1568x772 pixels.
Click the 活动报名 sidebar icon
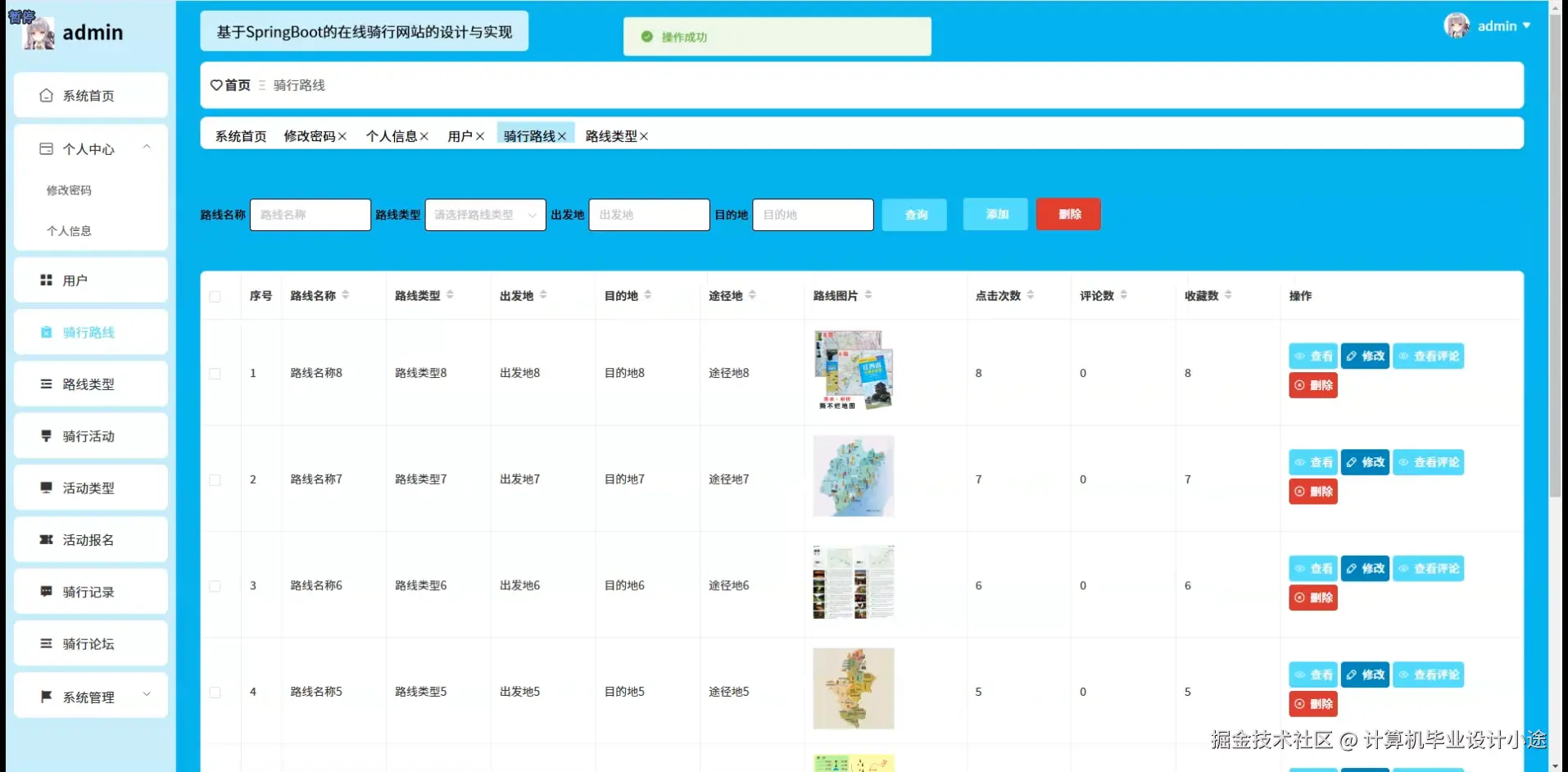pyautogui.click(x=46, y=539)
